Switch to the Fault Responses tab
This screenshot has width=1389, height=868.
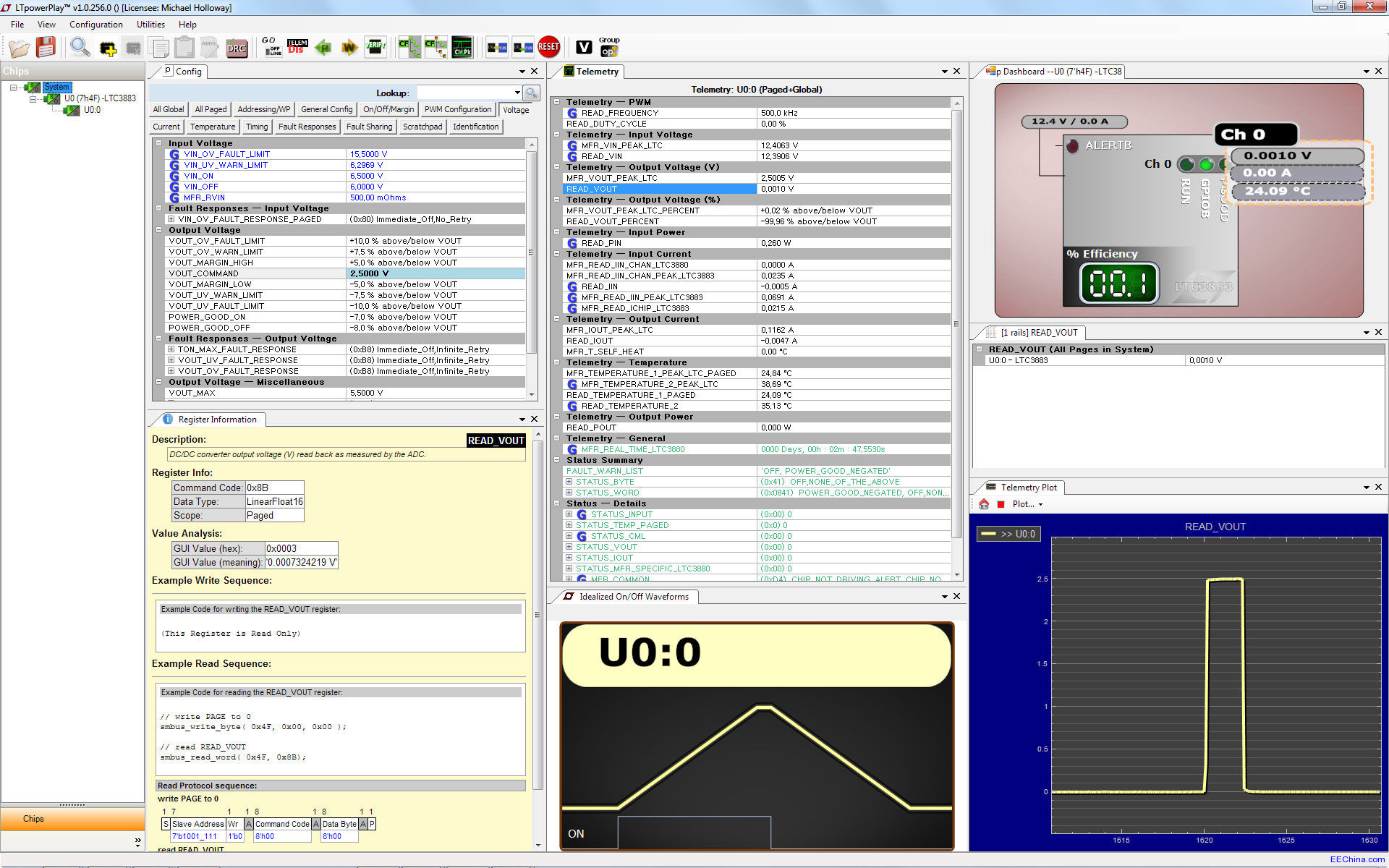tap(307, 127)
